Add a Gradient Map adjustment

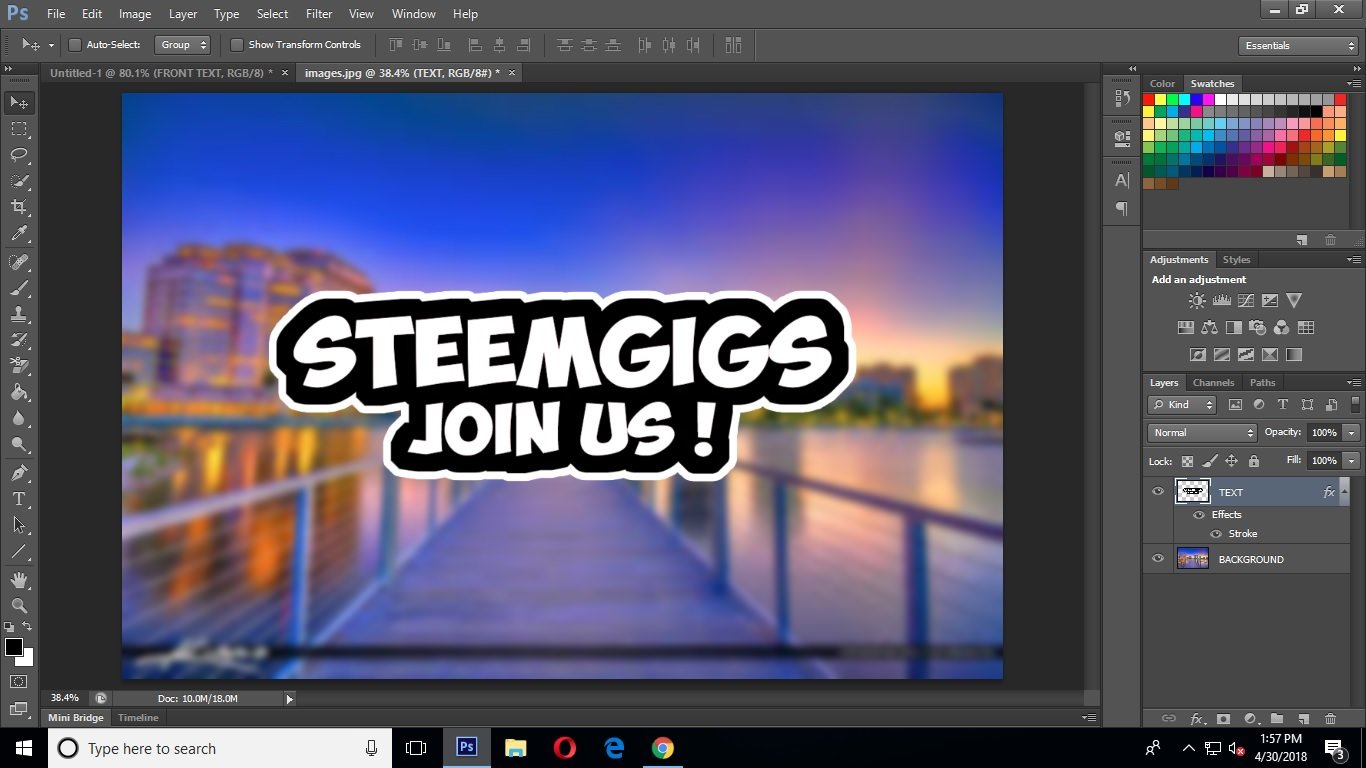coord(1294,354)
